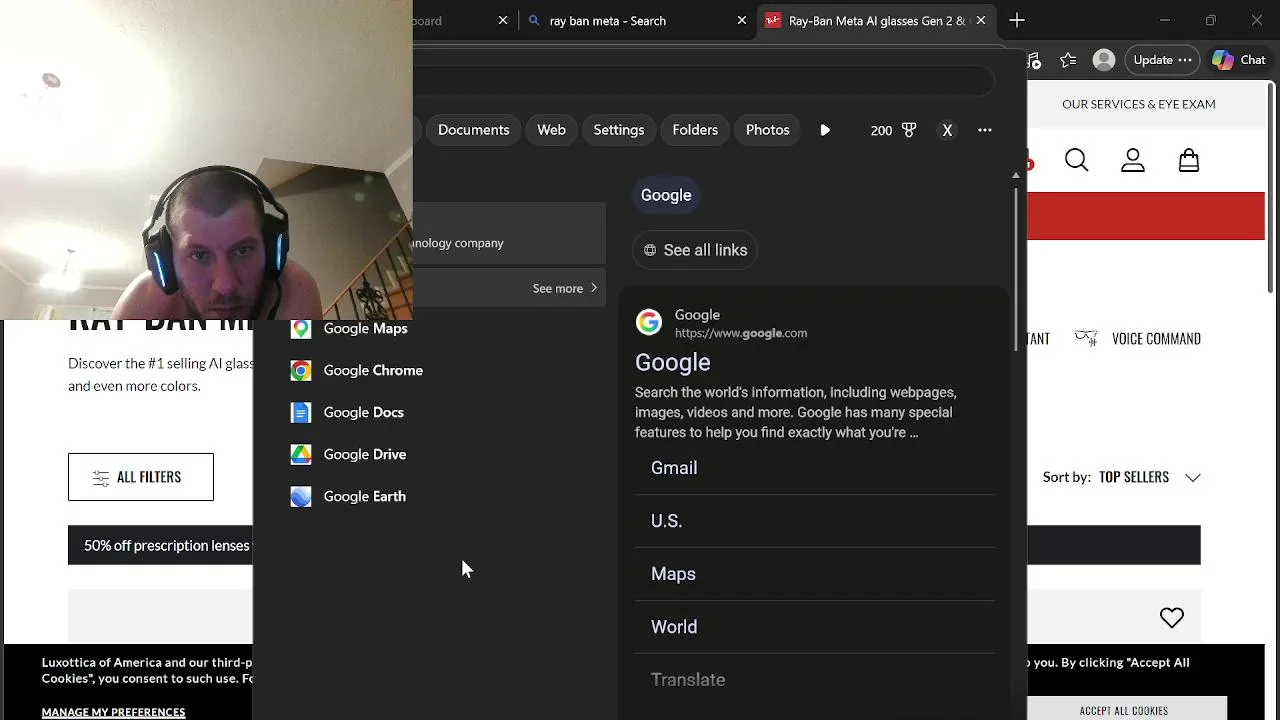Click the search panel text input bar
This screenshot has height=720, width=1280.
704,81
